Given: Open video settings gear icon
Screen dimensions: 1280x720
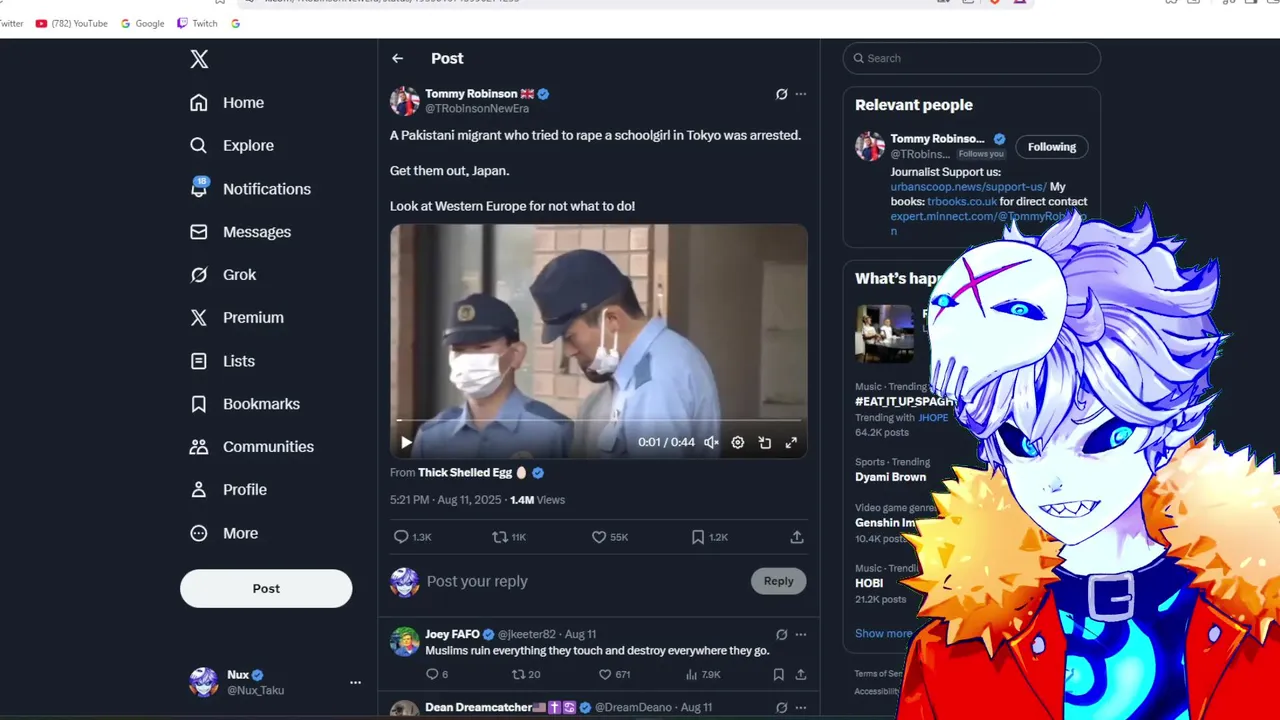Looking at the screenshot, I should 738,442.
